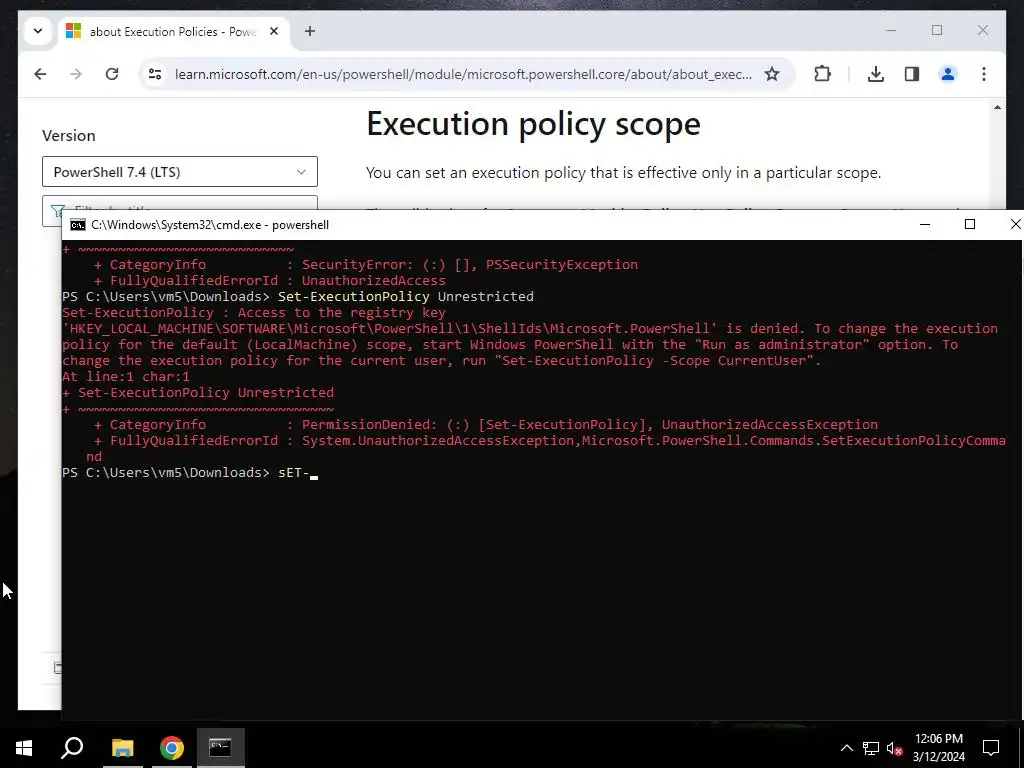Image resolution: width=1024 pixels, height=768 pixels.
Task: Open Windows search from taskbar
Action: [x=72, y=748]
